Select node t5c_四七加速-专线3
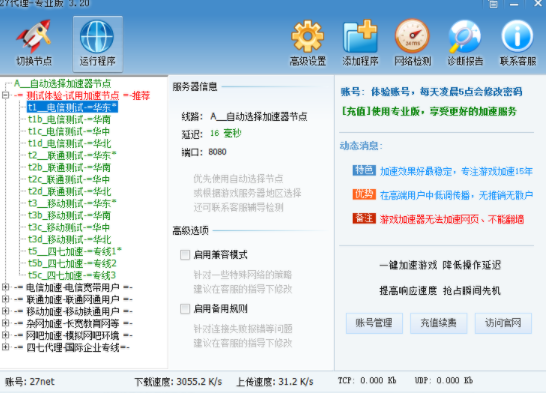The image size is (546, 393). [72, 275]
